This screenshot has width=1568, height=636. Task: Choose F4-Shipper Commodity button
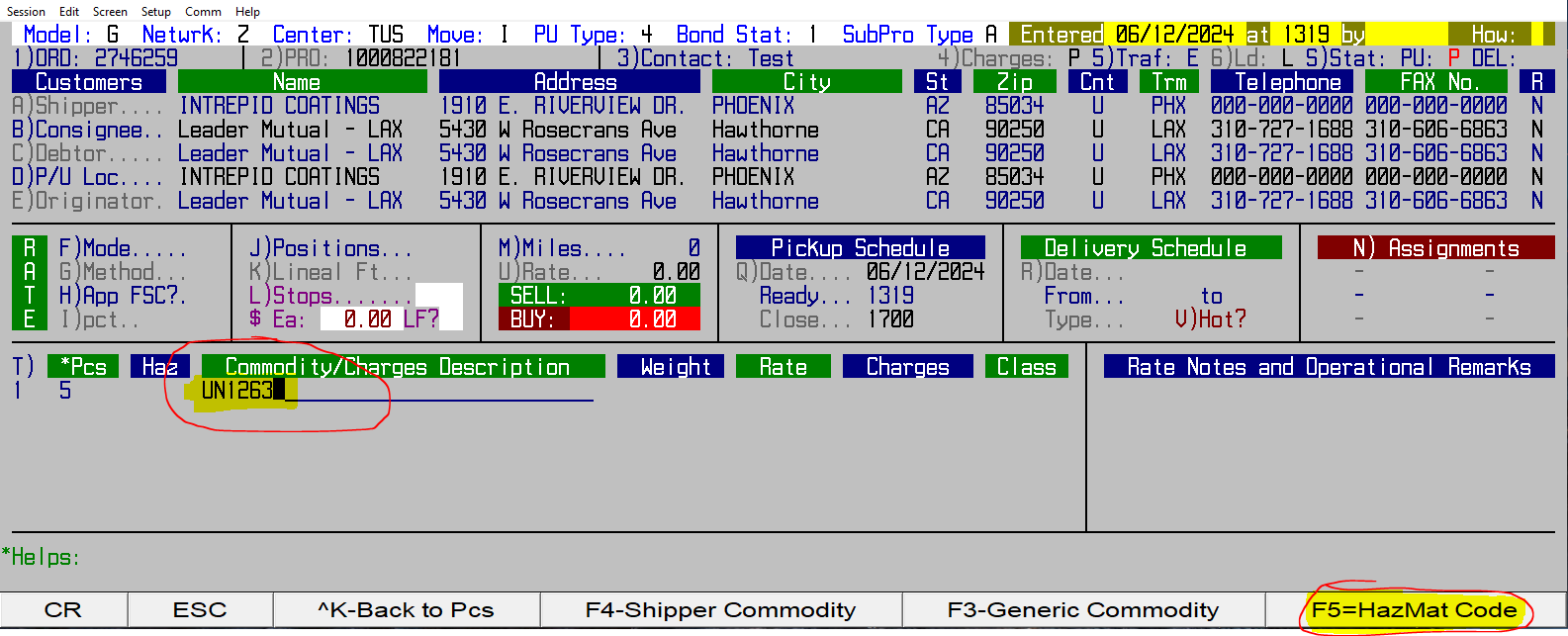(x=720, y=610)
